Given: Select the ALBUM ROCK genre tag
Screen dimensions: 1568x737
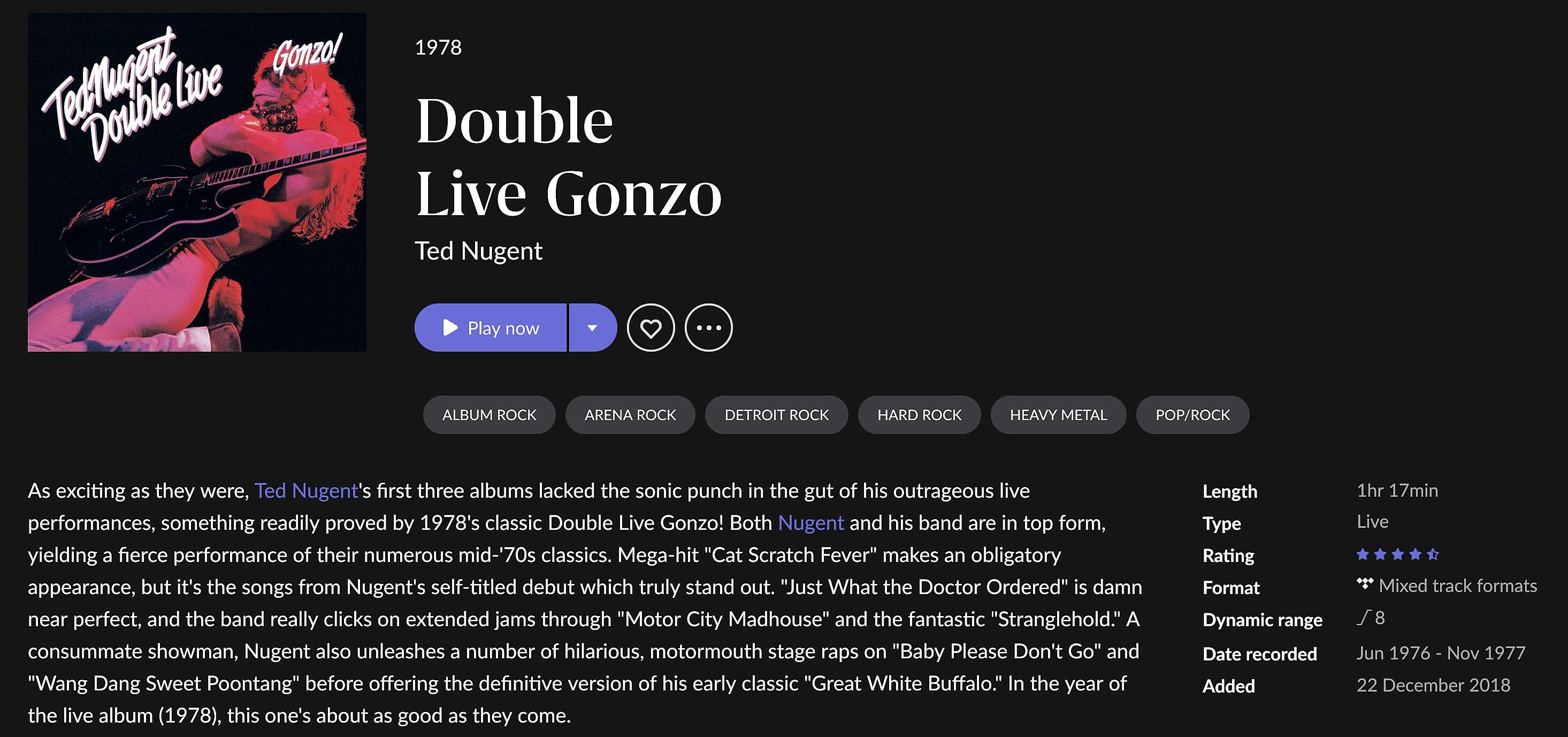Looking at the screenshot, I should [489, 415].
